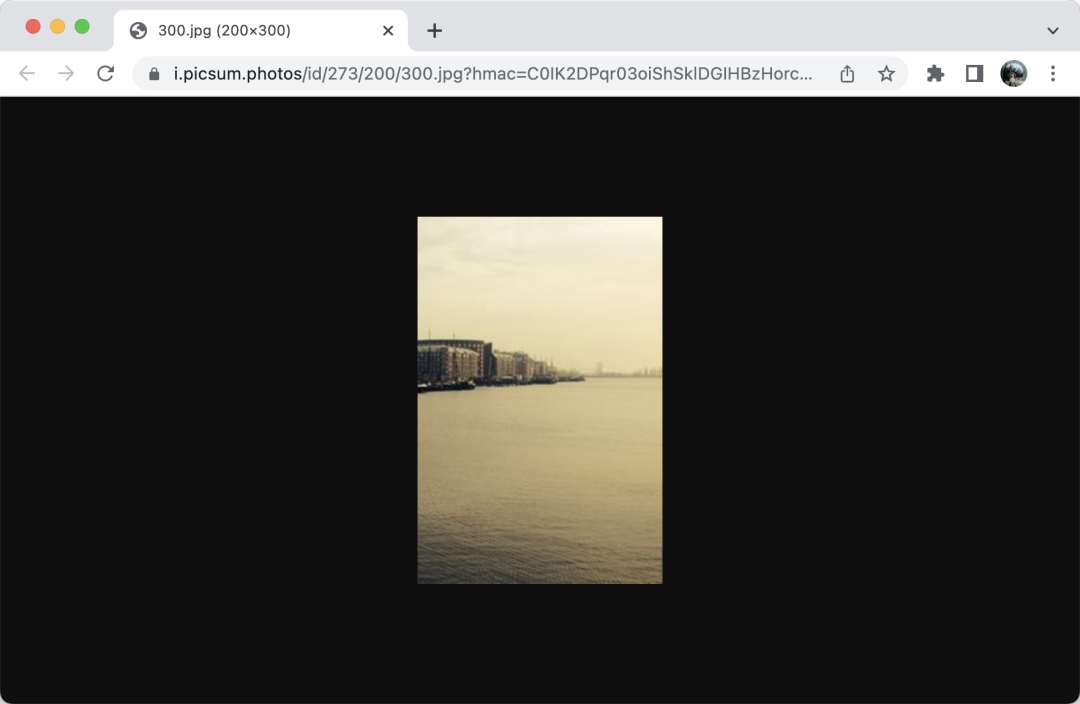Reload the current page

pos(105,74)
